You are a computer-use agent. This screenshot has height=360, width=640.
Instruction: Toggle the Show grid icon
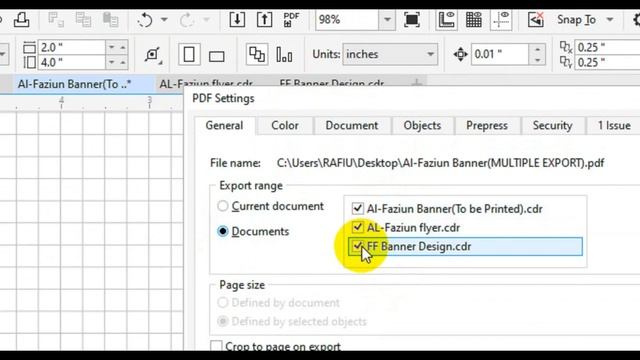(473, 20)
